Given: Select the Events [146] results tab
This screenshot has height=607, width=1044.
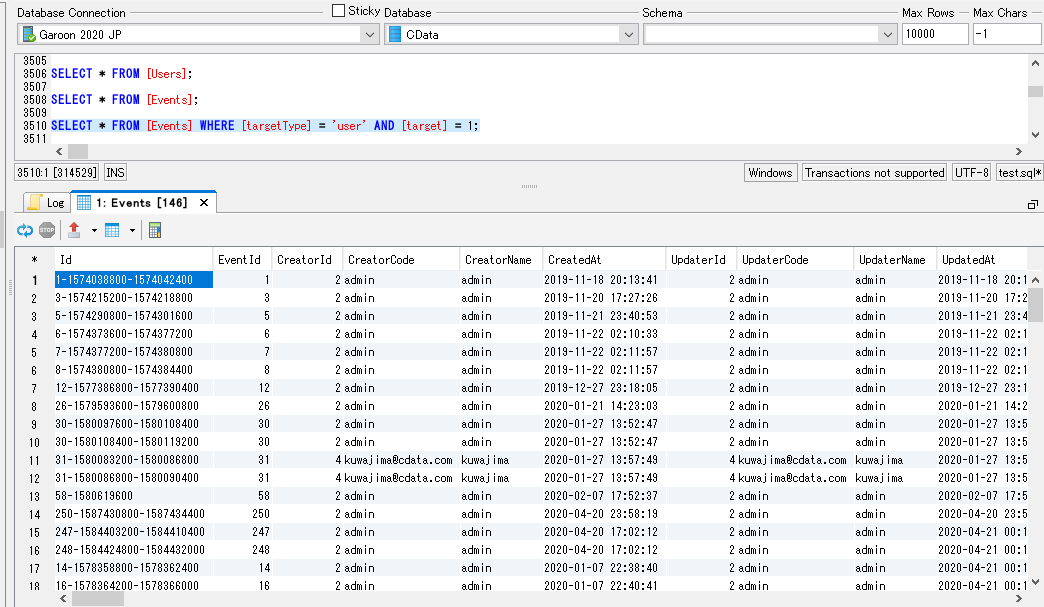Looking at the screenshot, I should (142, 202).
